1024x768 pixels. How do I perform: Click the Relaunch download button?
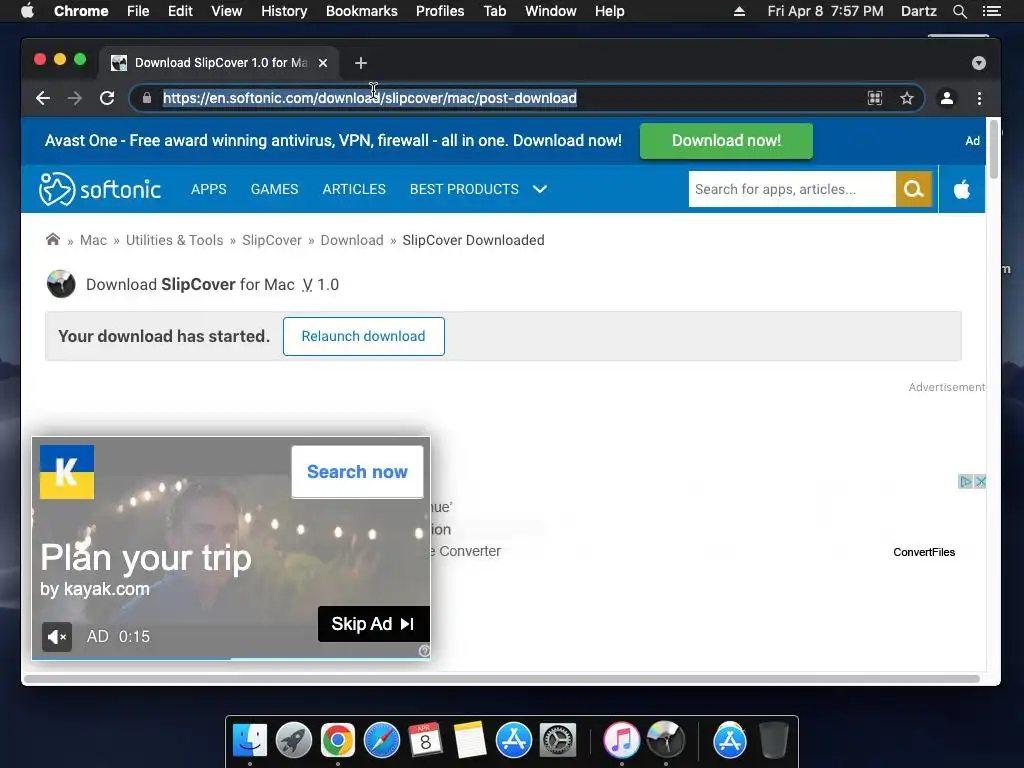(364, 336)
